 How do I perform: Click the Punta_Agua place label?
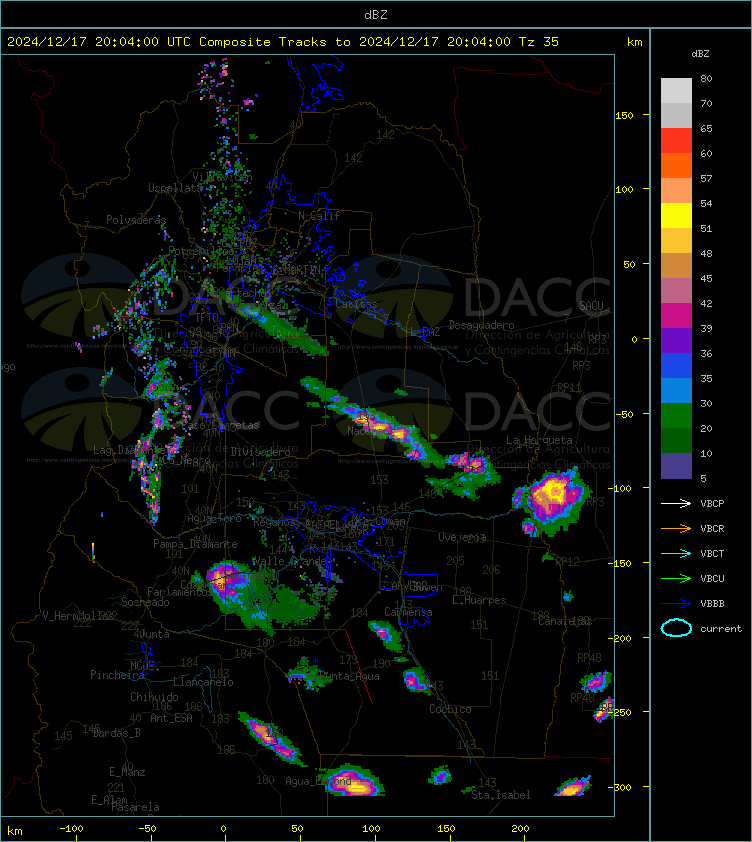[349, 676]
